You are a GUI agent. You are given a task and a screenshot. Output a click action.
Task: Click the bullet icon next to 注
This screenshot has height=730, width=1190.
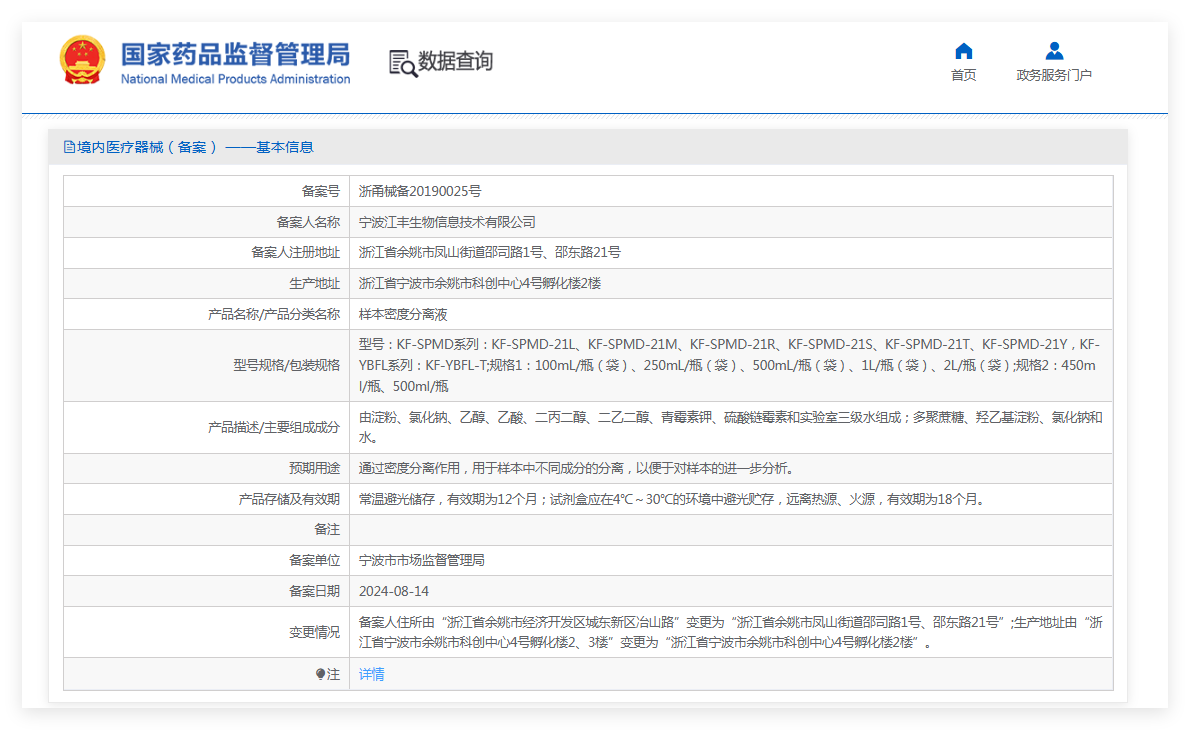tap(320, 674)
